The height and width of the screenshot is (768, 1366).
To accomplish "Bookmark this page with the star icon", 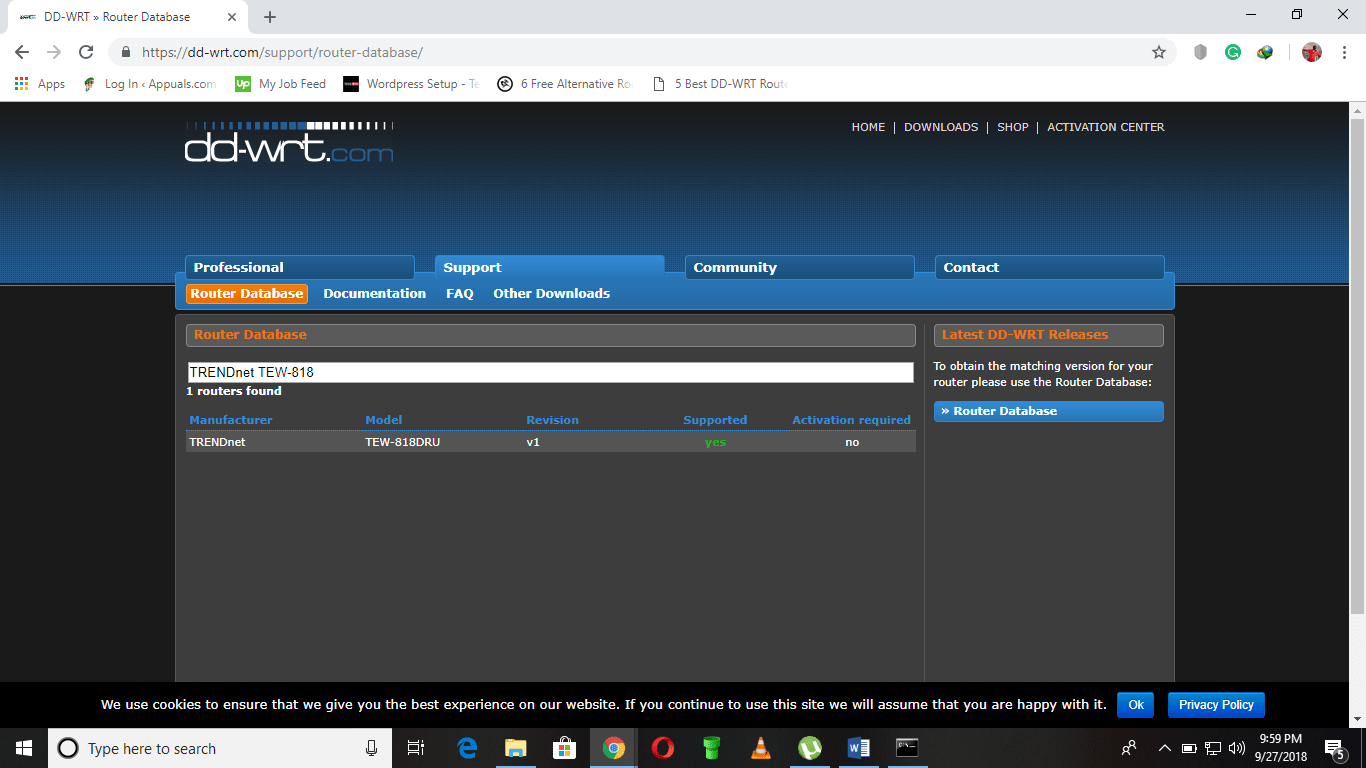I will pos(1159,52).
